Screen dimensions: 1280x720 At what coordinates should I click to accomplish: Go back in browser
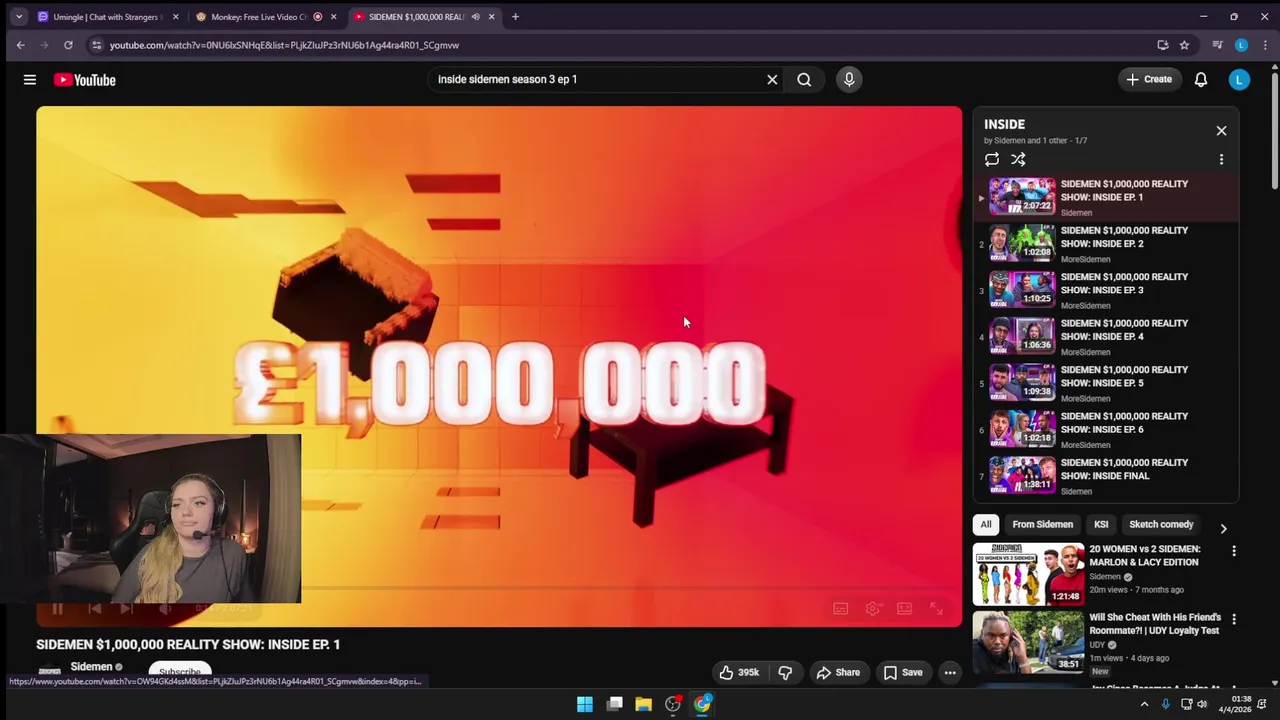tap(20, 45)
